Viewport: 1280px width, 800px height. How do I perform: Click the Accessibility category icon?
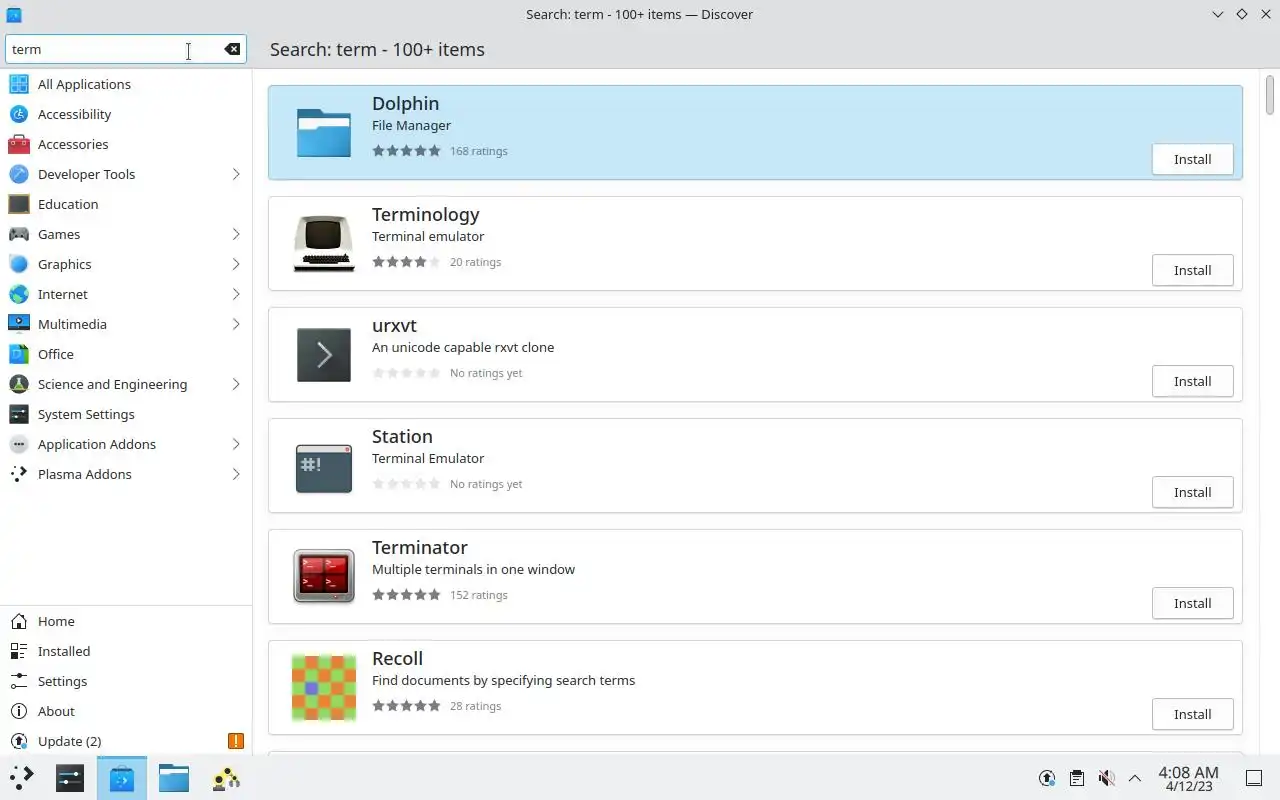[x=18, y=114]
